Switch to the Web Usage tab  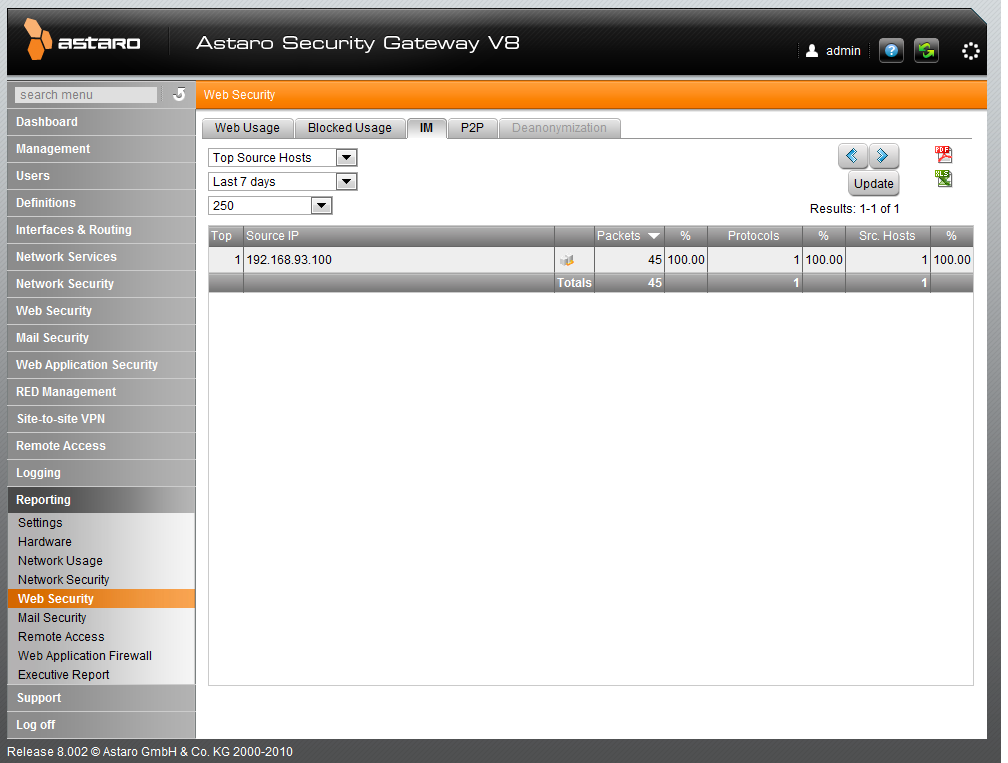tap(247, 128)
